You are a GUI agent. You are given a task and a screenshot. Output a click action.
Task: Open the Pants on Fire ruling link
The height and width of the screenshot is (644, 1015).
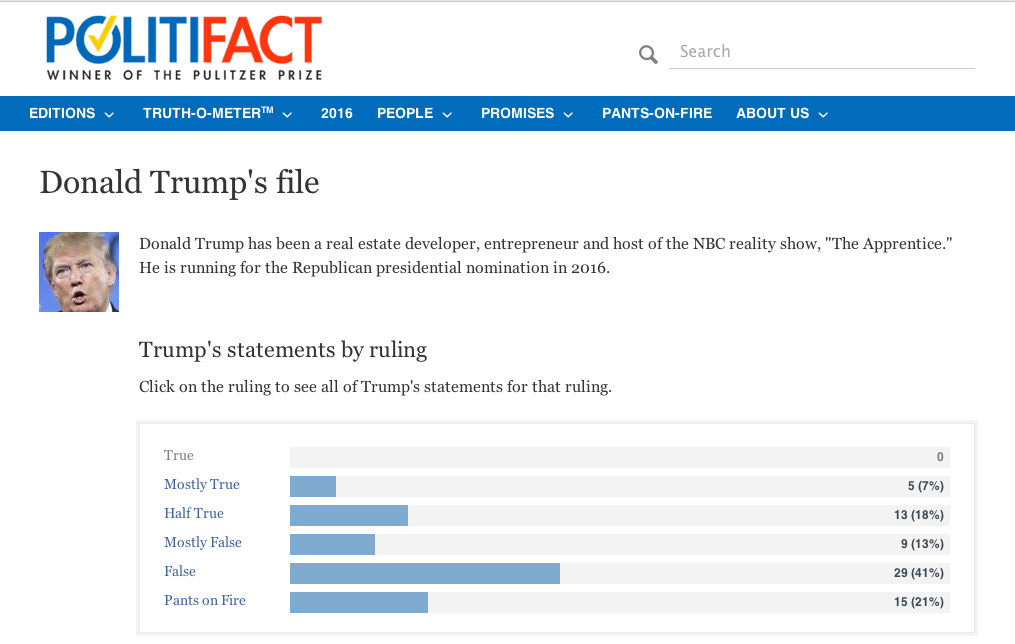pos(205,601)
